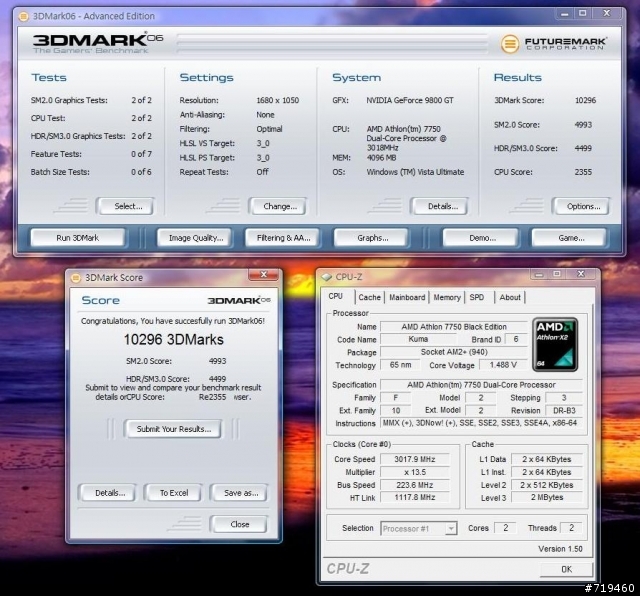
Task: Open the Change settings button
Action: click(x=278, y=206)
